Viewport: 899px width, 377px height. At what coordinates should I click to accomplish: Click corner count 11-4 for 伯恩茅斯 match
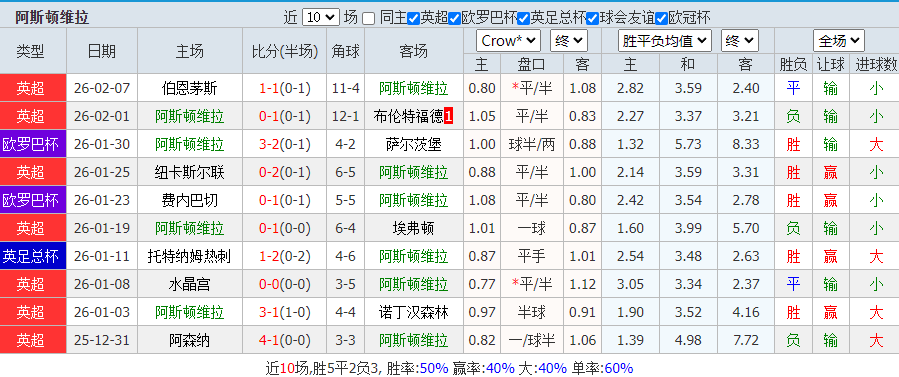point(345,88)
